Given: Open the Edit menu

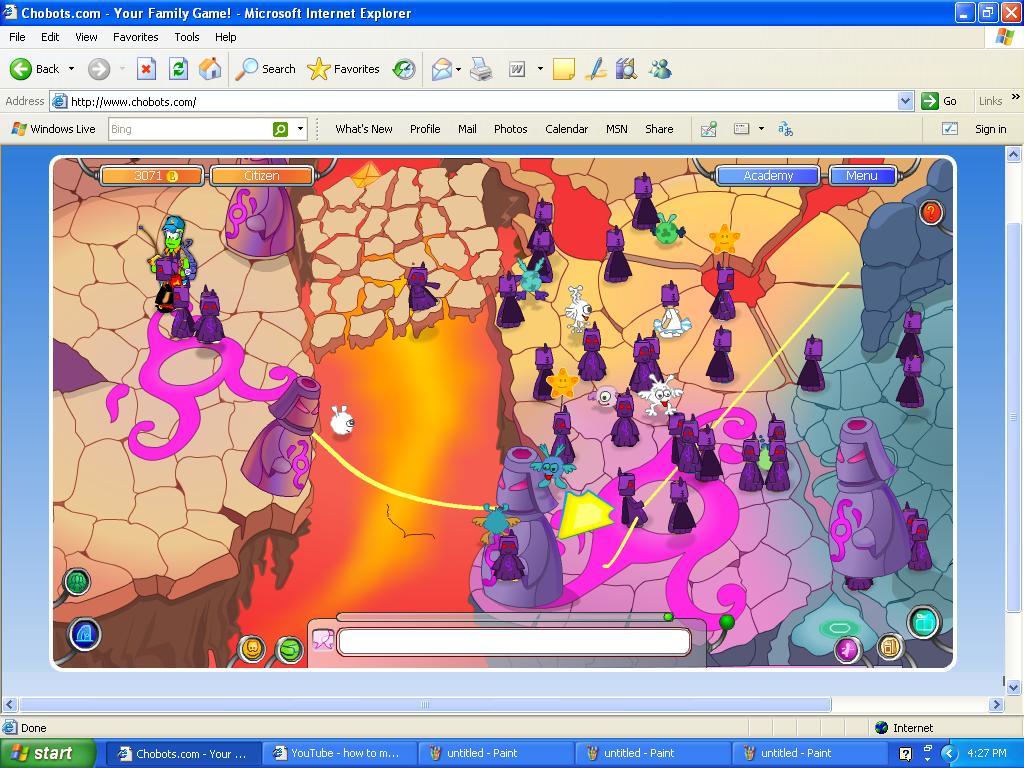Looking at the screenshot, I should click(x=50, y=37).
